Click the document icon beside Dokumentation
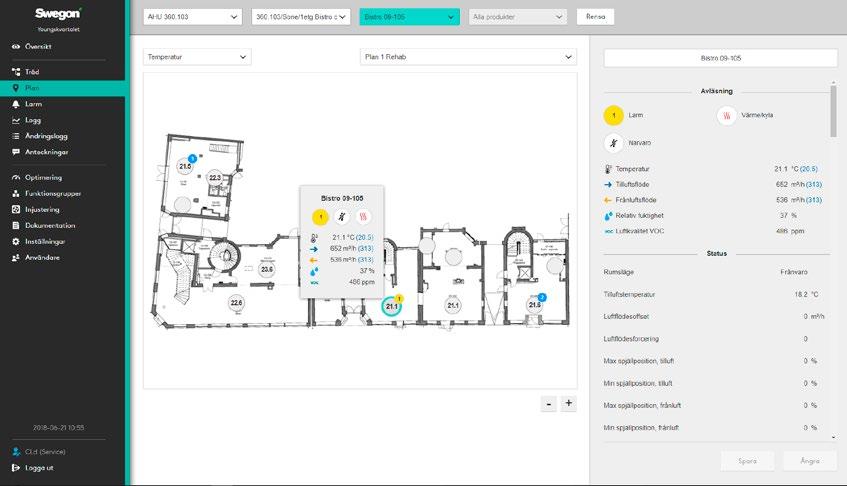This screenshot has height=486, width=847. click(x=16, y=225)
